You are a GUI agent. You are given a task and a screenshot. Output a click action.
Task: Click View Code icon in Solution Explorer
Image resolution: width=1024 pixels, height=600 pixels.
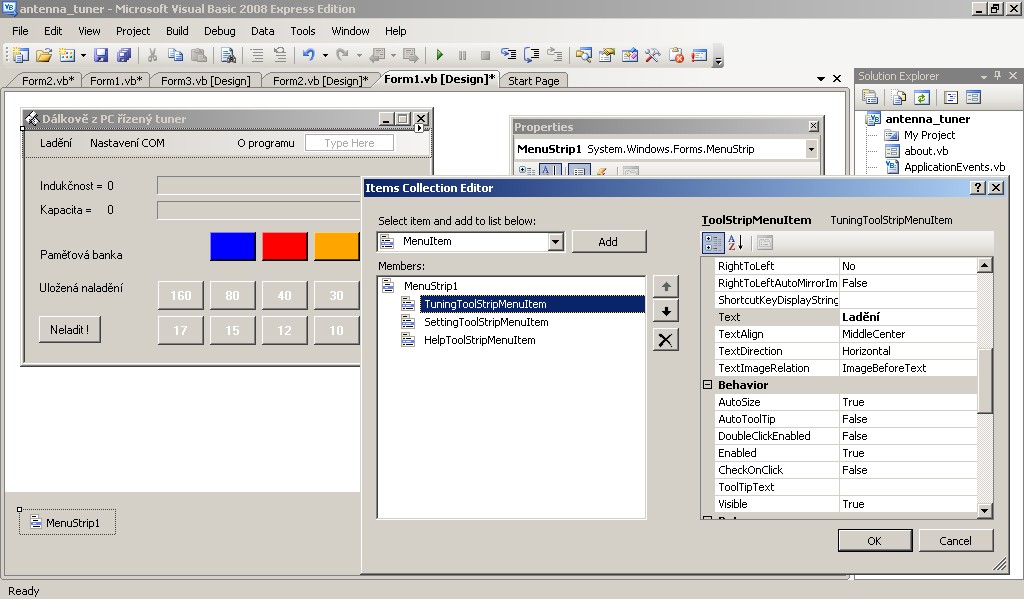click(951, 98)
